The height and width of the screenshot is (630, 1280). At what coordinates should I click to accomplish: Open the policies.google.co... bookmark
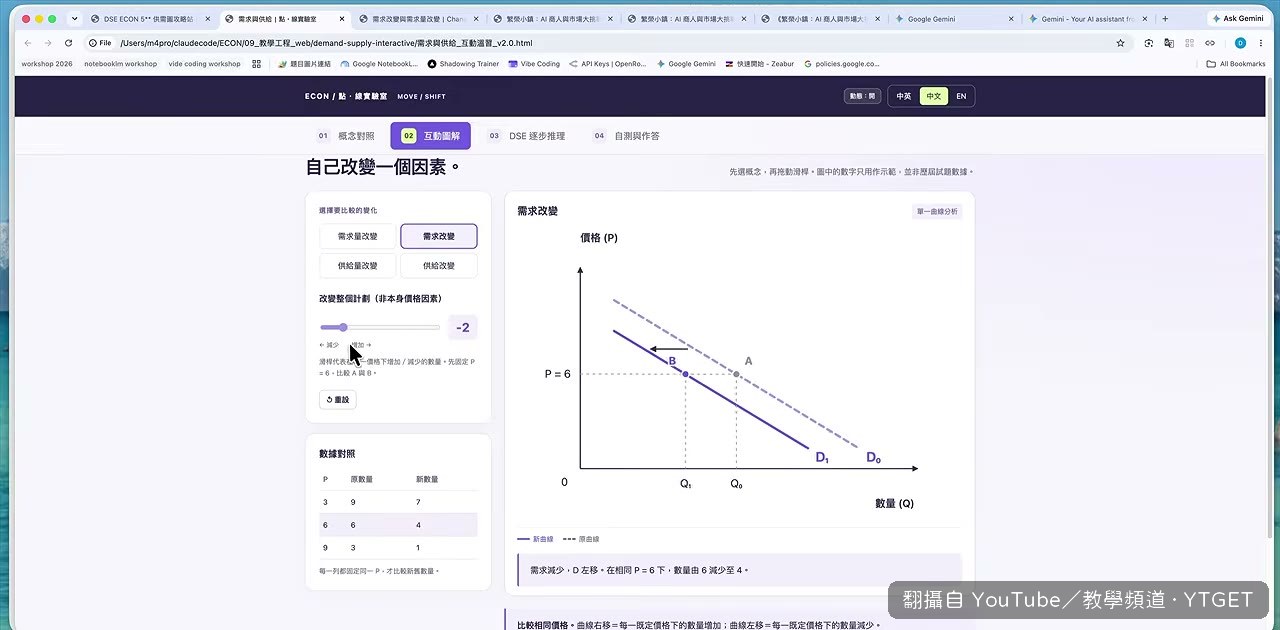[x=842, y=64]
